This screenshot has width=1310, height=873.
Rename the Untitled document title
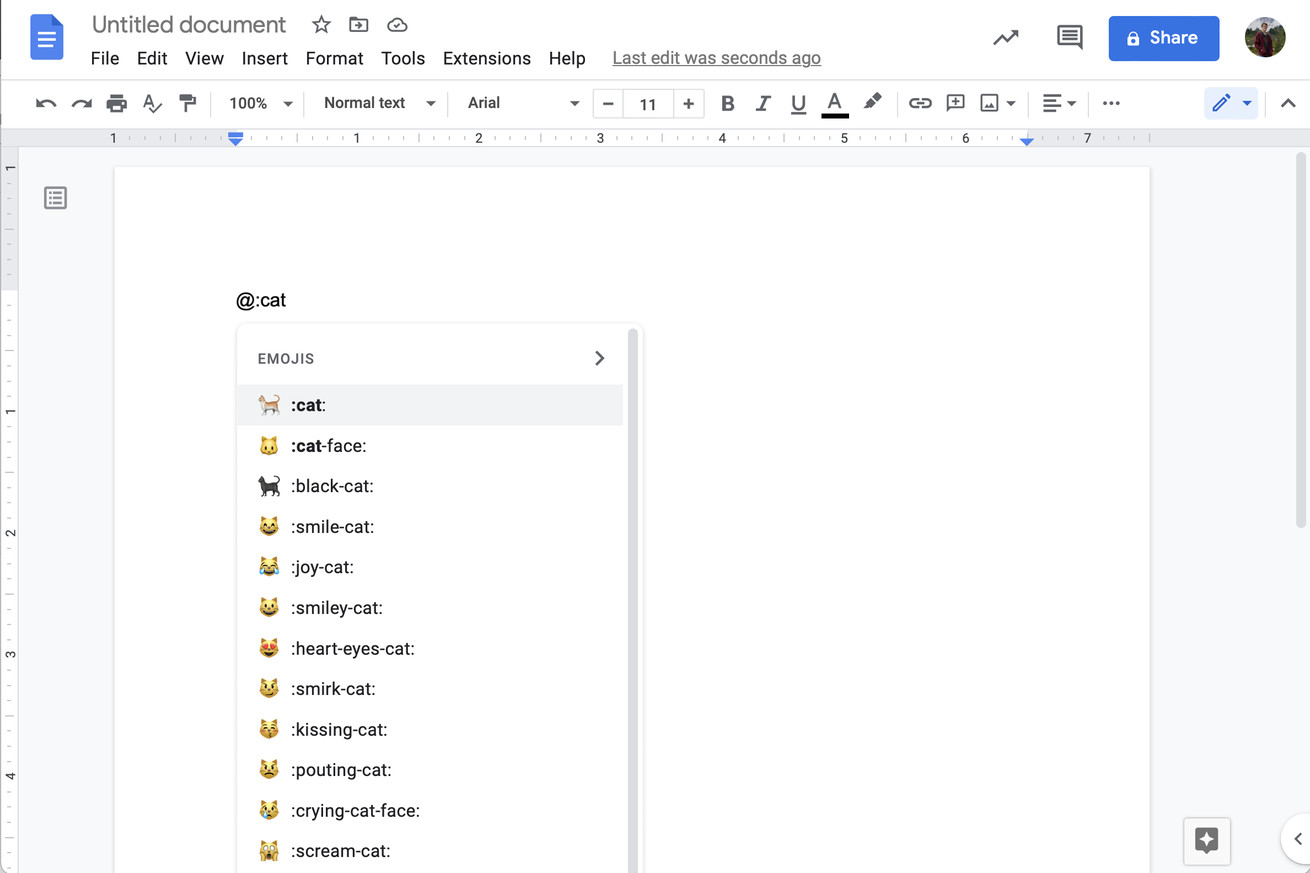click(189, 25)
